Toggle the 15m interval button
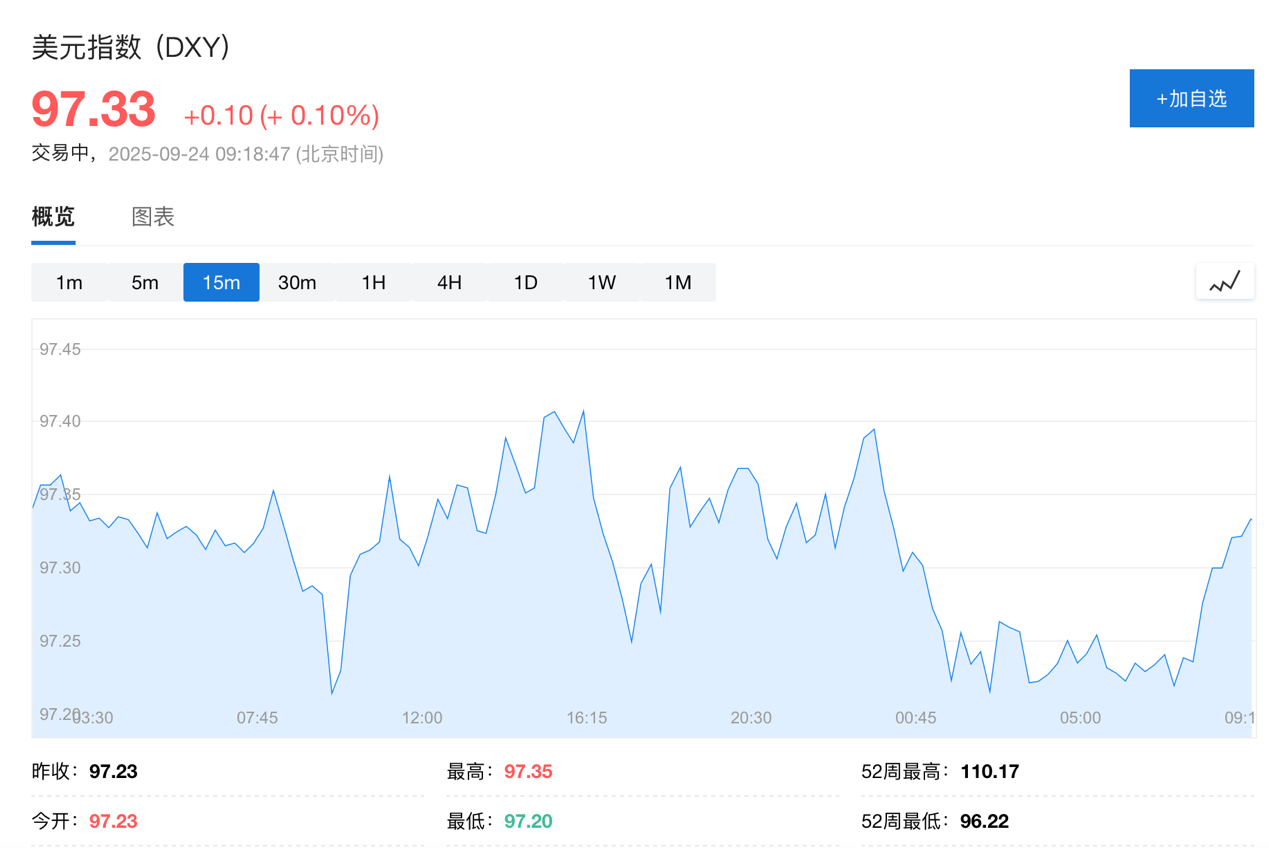The width and height of the screenshot is (1269, 848). pyautogui.click(x=221, y=282)
